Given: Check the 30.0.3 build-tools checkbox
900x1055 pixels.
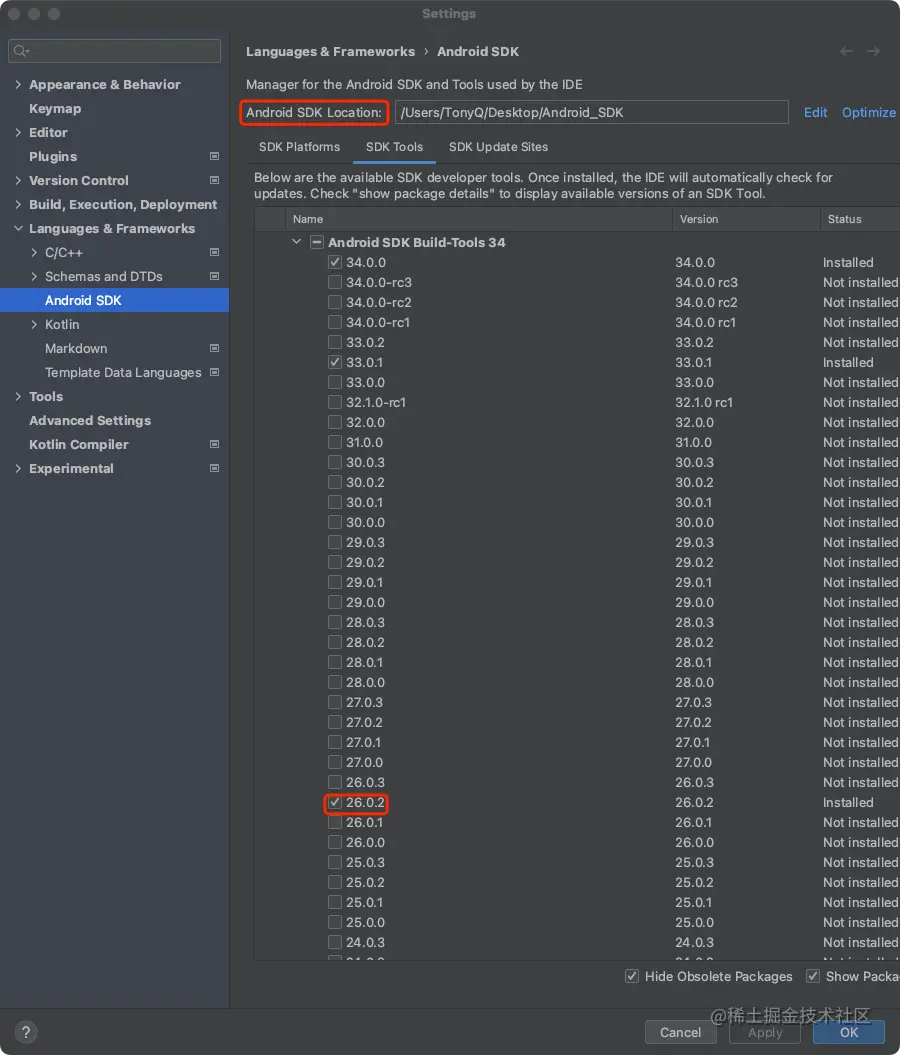Looking at the screenshot, I should 334,462.
